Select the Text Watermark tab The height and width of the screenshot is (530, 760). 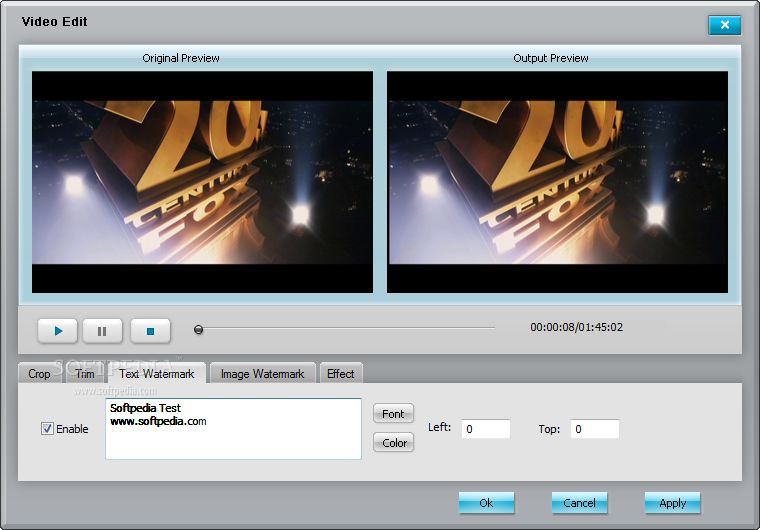tap(157, 373)
